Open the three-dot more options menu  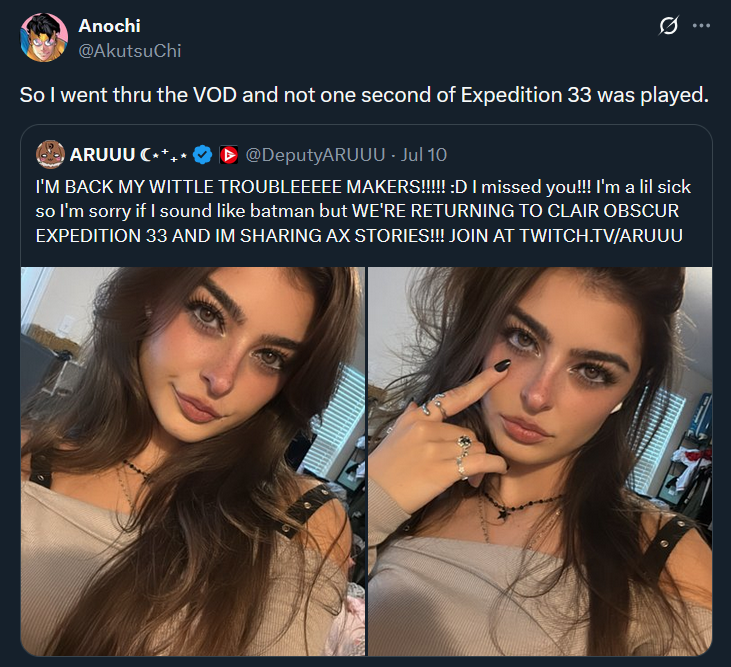701,26
